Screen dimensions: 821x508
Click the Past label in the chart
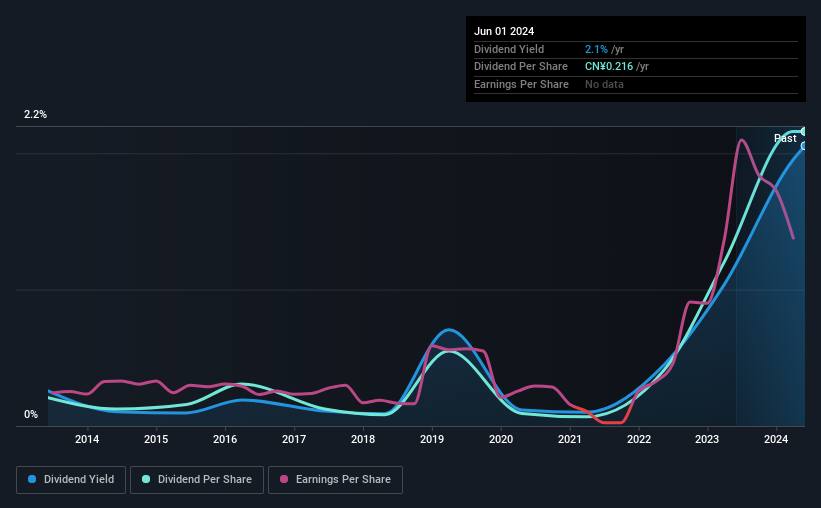tap(785, 138)
